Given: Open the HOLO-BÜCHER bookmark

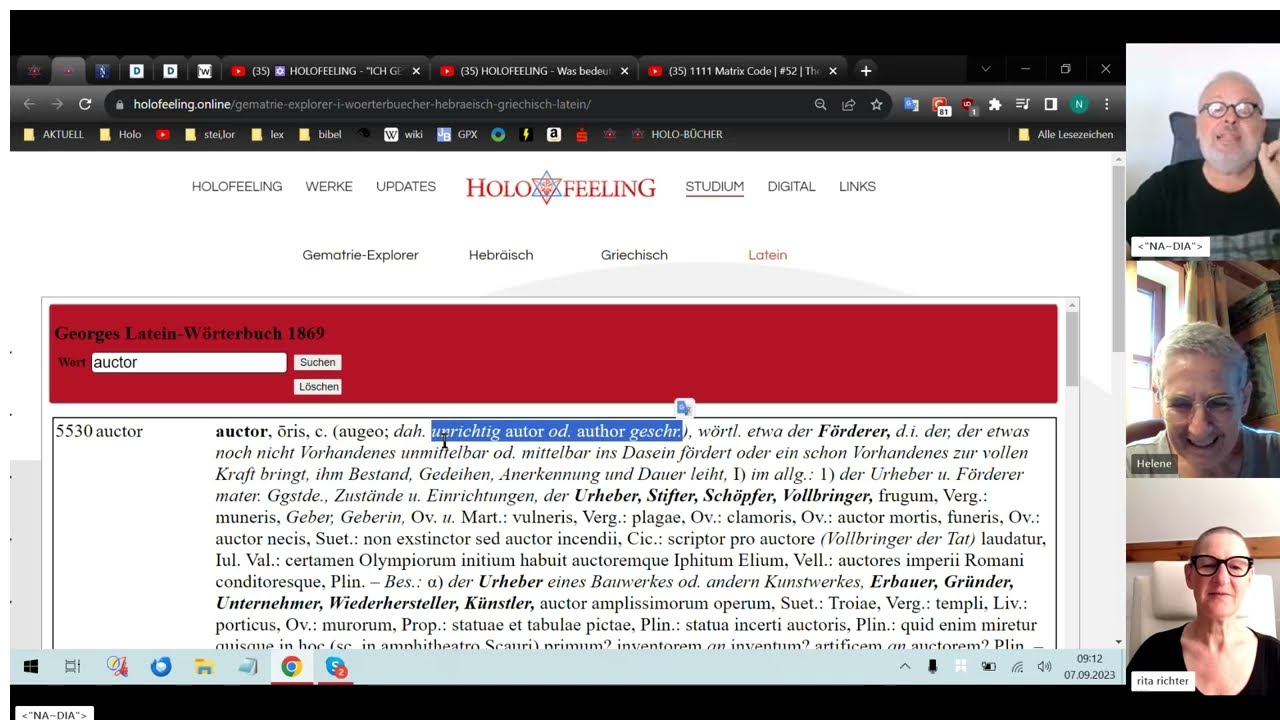Looking at the screenshot, I should pos(677,134).
